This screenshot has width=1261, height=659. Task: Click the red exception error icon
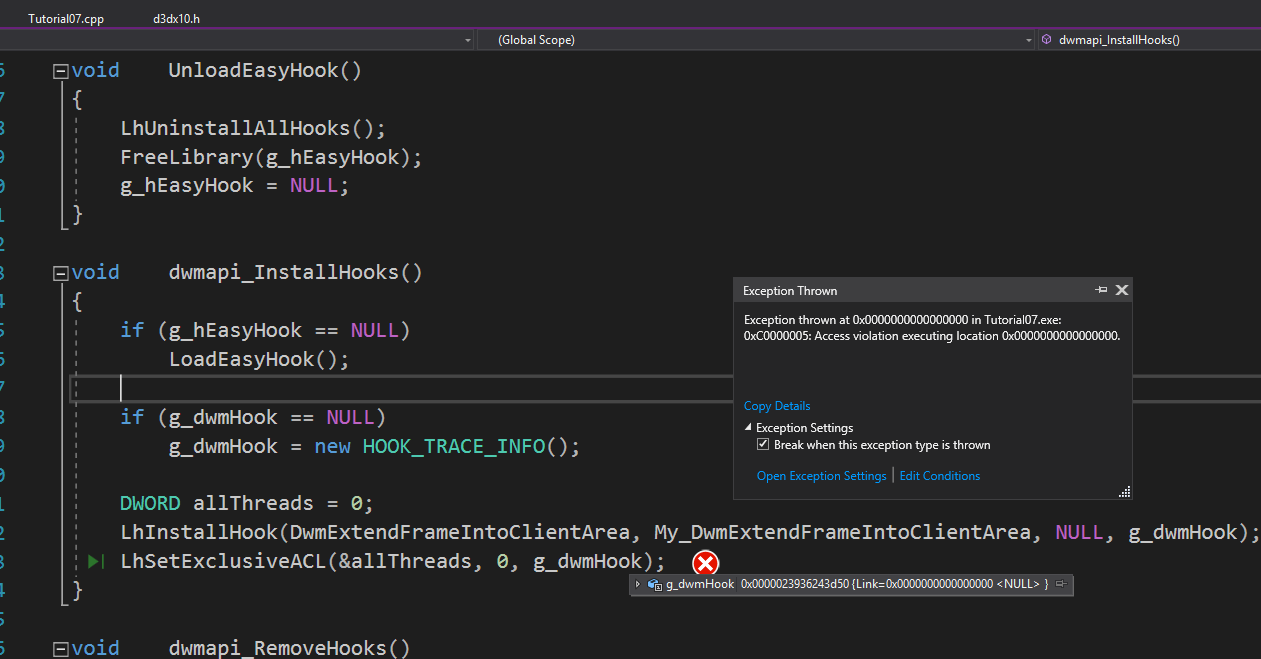pos(706,563)
